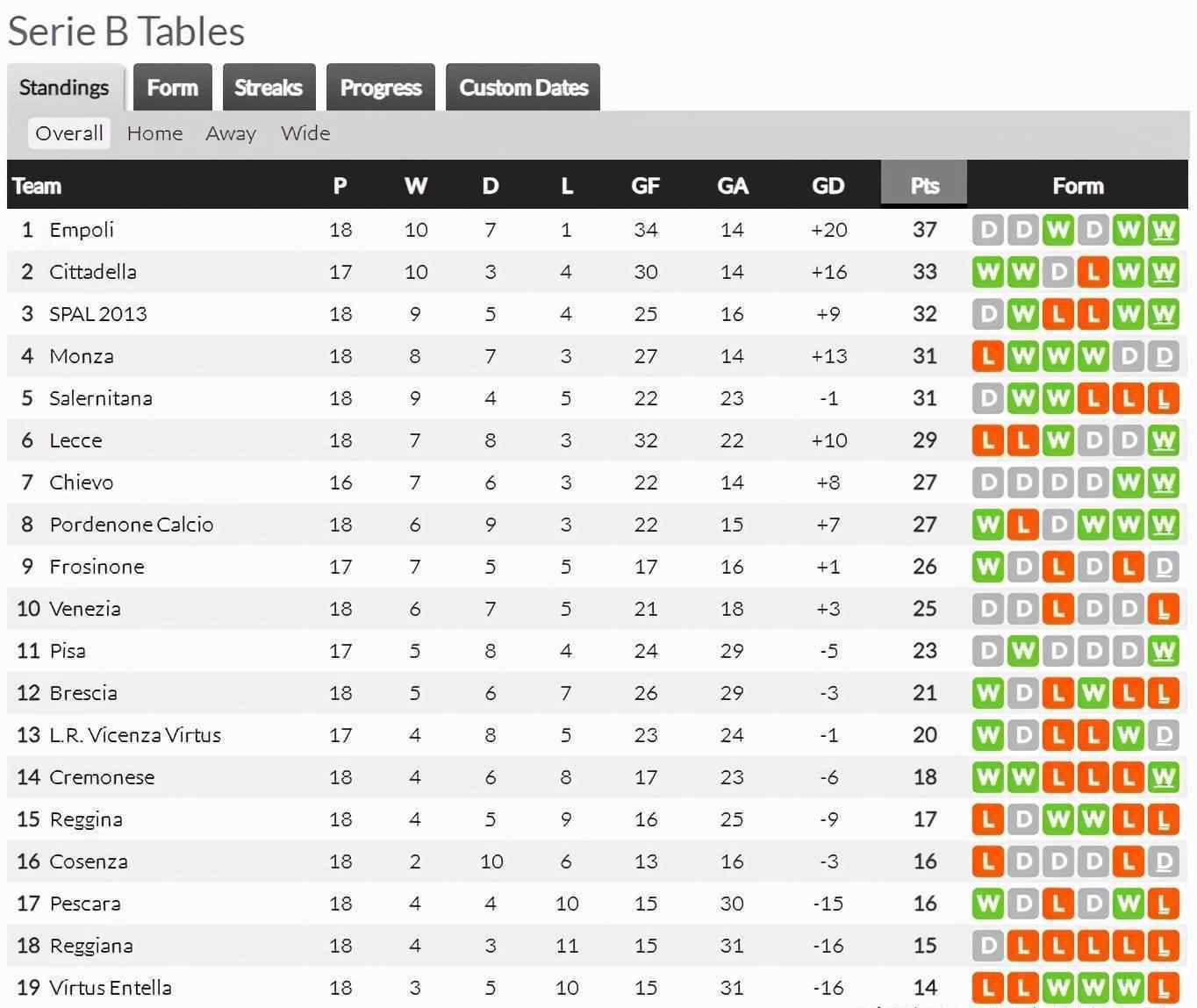Select the Custom Dates tab
Viewport: 1197px width, 1008px height.
[523, 88]
